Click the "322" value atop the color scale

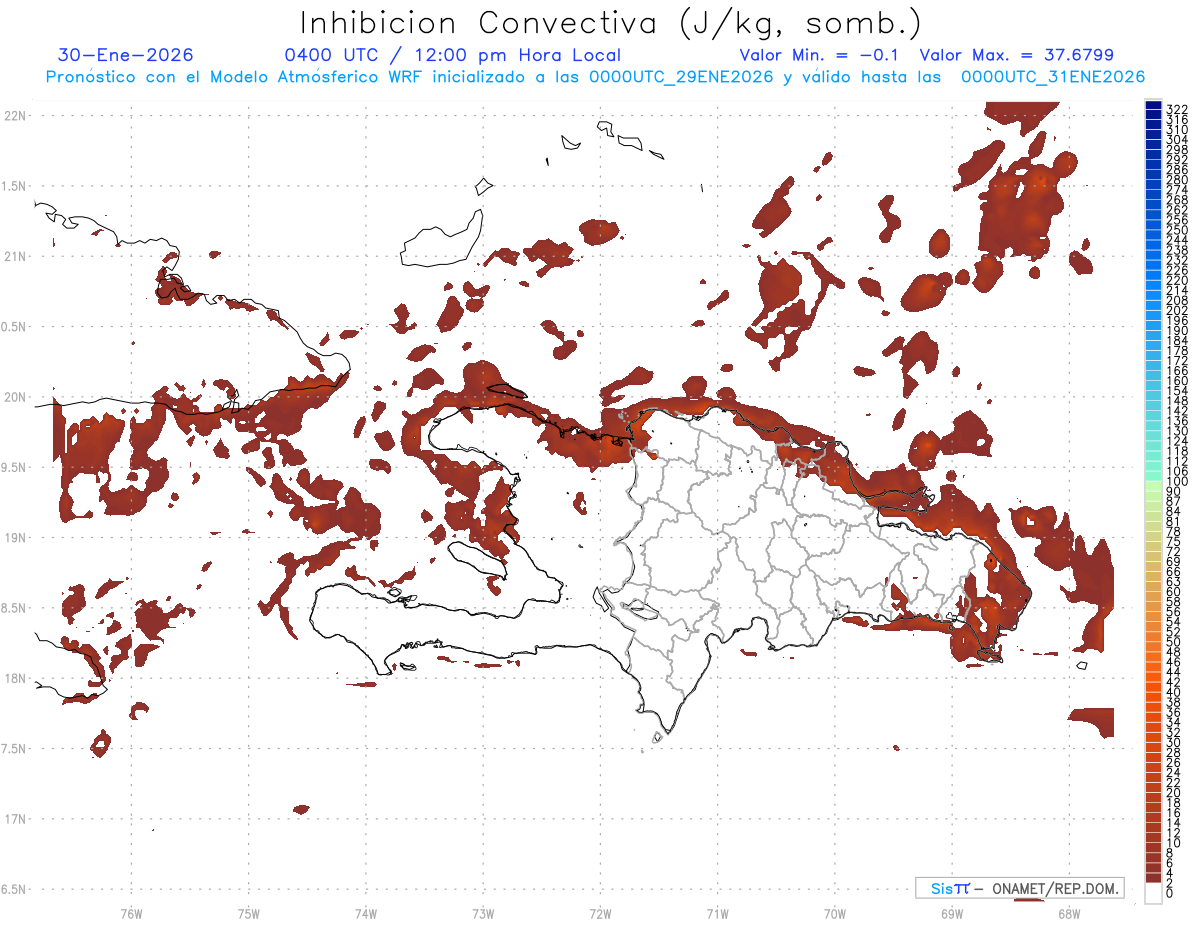click(1176, 109)
